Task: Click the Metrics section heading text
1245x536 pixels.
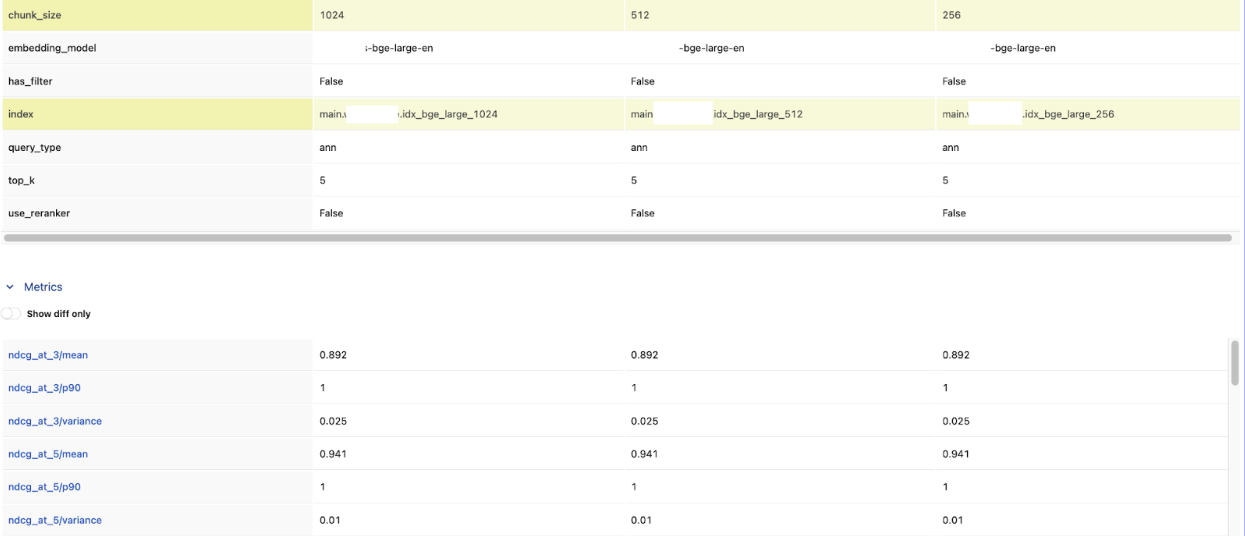Action: tap(43, 287)
